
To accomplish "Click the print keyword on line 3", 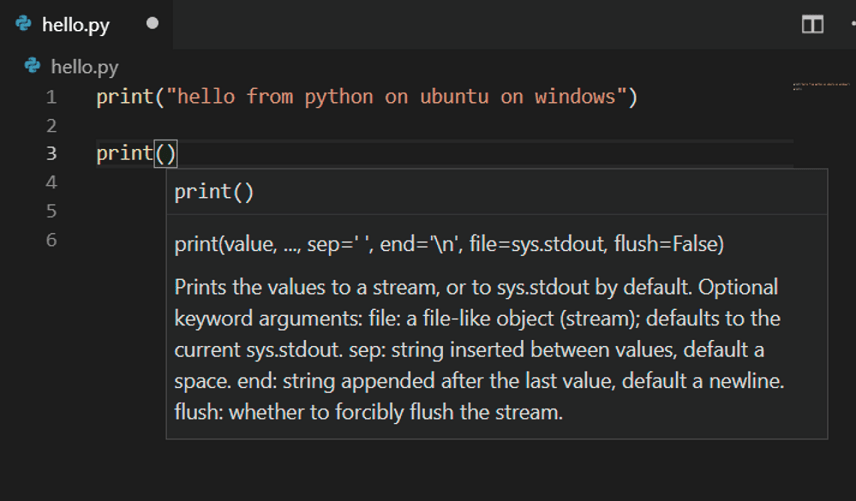I will (124, 154).
